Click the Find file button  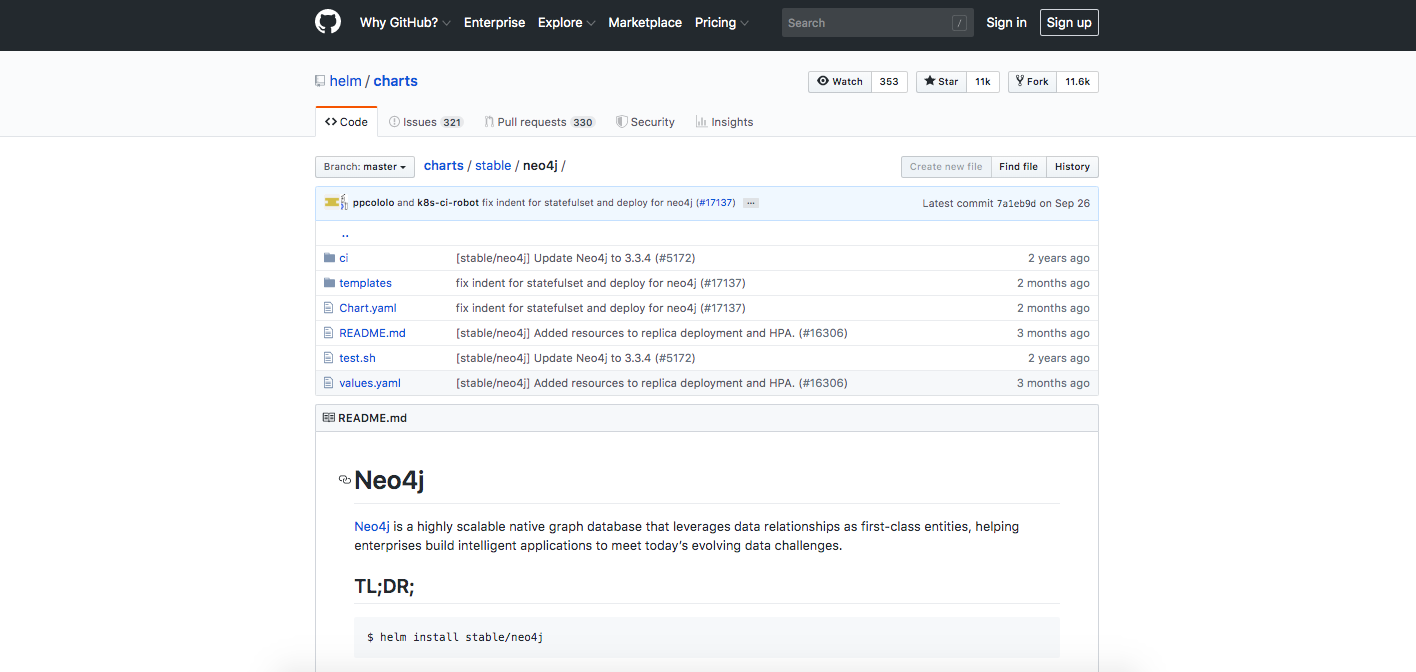click(x=1018, y=167)
